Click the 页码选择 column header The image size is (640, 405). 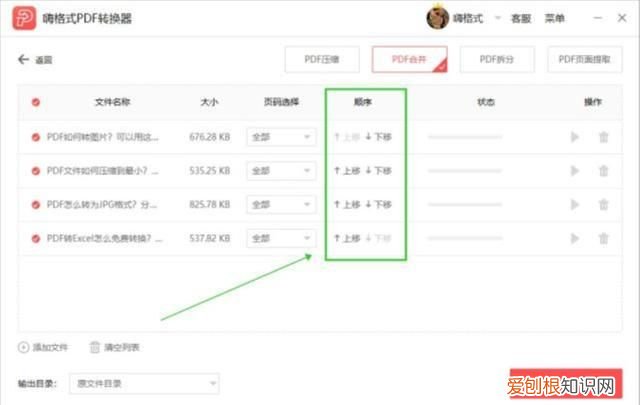[281, 102]
